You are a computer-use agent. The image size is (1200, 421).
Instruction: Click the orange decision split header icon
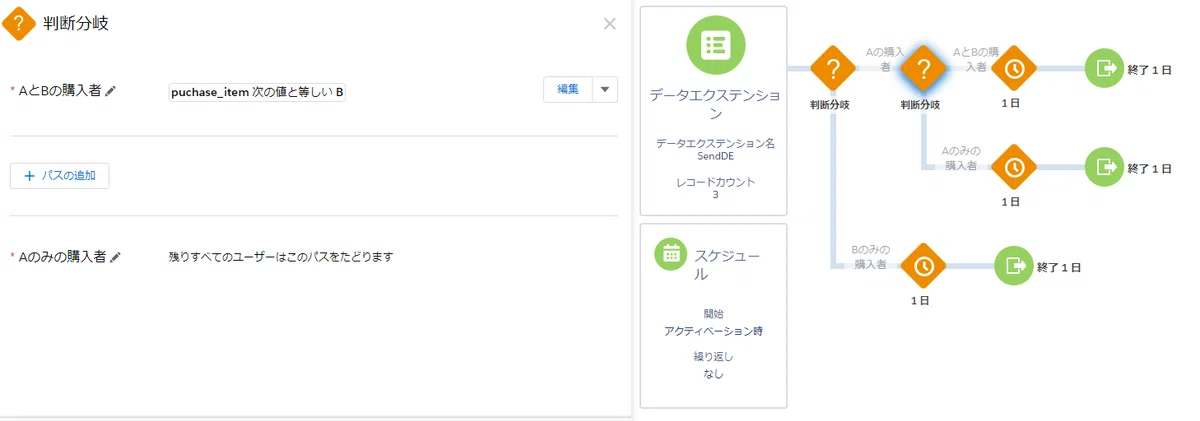tap(19, 24)
